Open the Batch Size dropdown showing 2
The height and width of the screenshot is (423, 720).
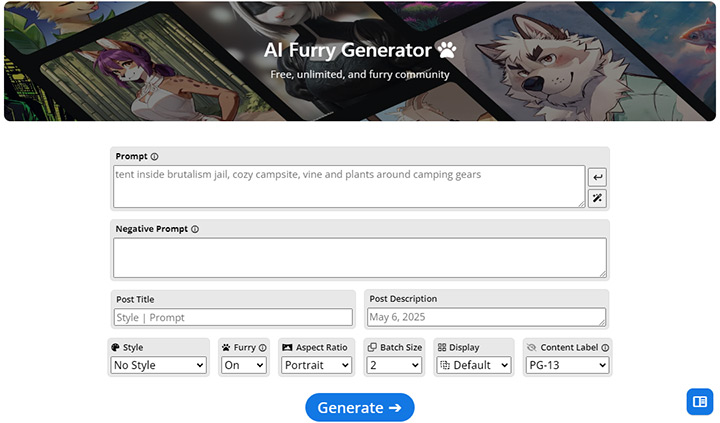tap(394, 366)
